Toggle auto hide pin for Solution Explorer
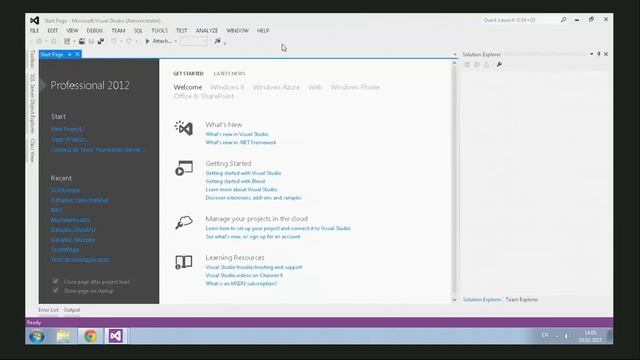 (x=599, y=54)
